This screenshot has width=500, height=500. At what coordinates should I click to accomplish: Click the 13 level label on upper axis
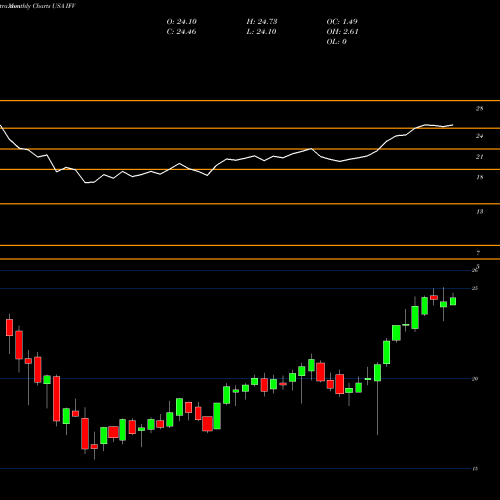479,212
